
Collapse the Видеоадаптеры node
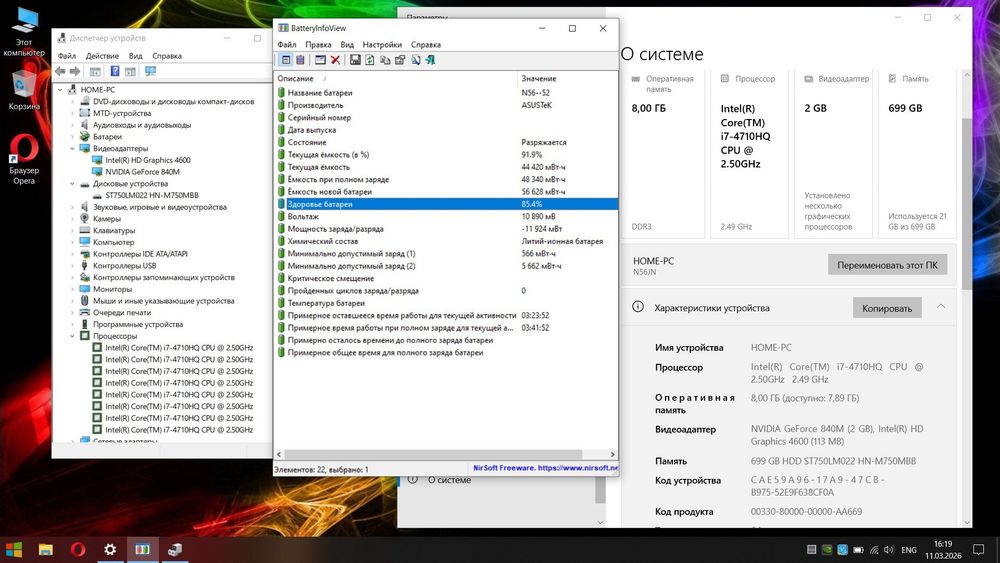(72, 149)
